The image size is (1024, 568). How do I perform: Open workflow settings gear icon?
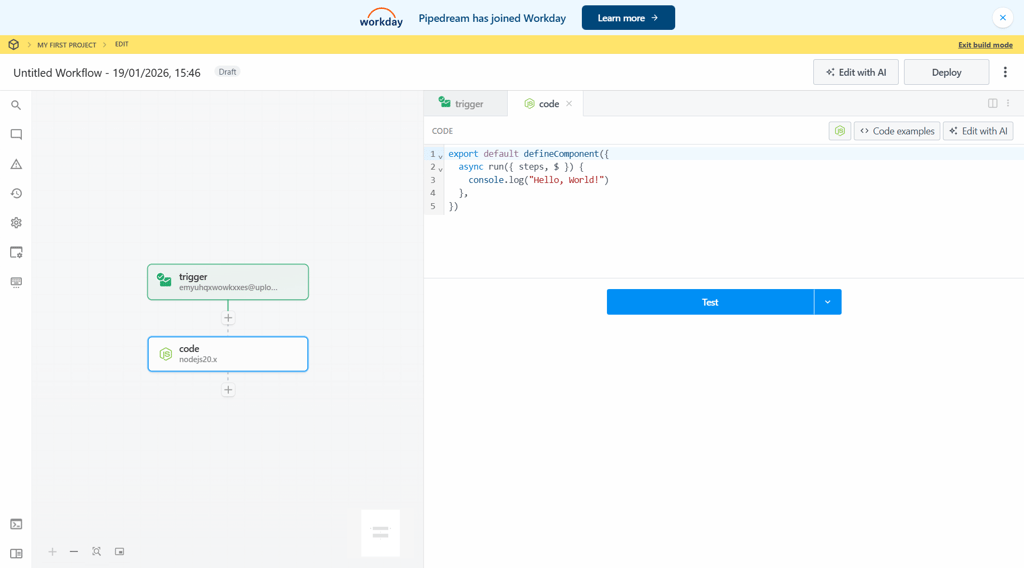pos(16,223)
